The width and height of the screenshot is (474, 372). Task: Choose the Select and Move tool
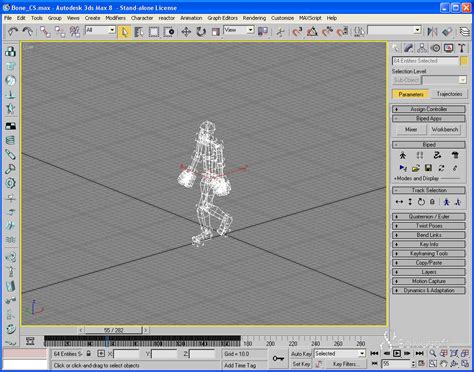186,32
